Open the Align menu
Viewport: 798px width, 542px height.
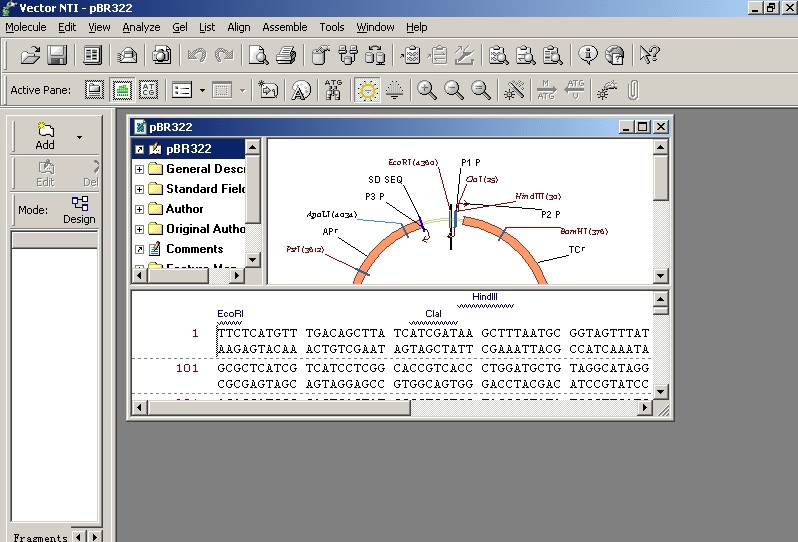[239, 27]
